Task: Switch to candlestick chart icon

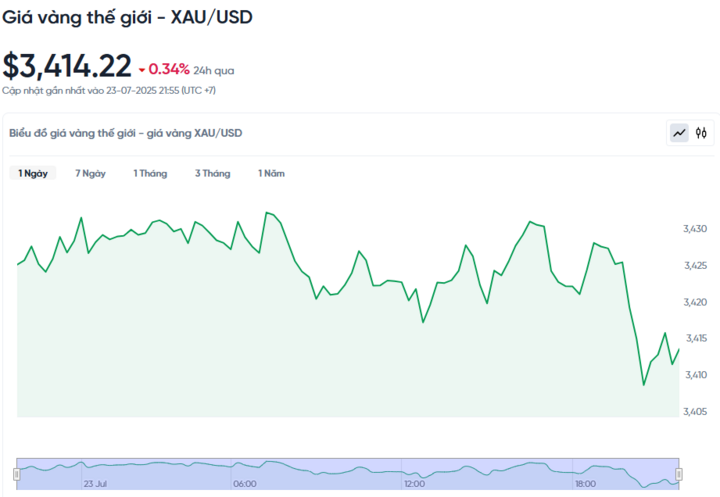Action: pos(702,132)
